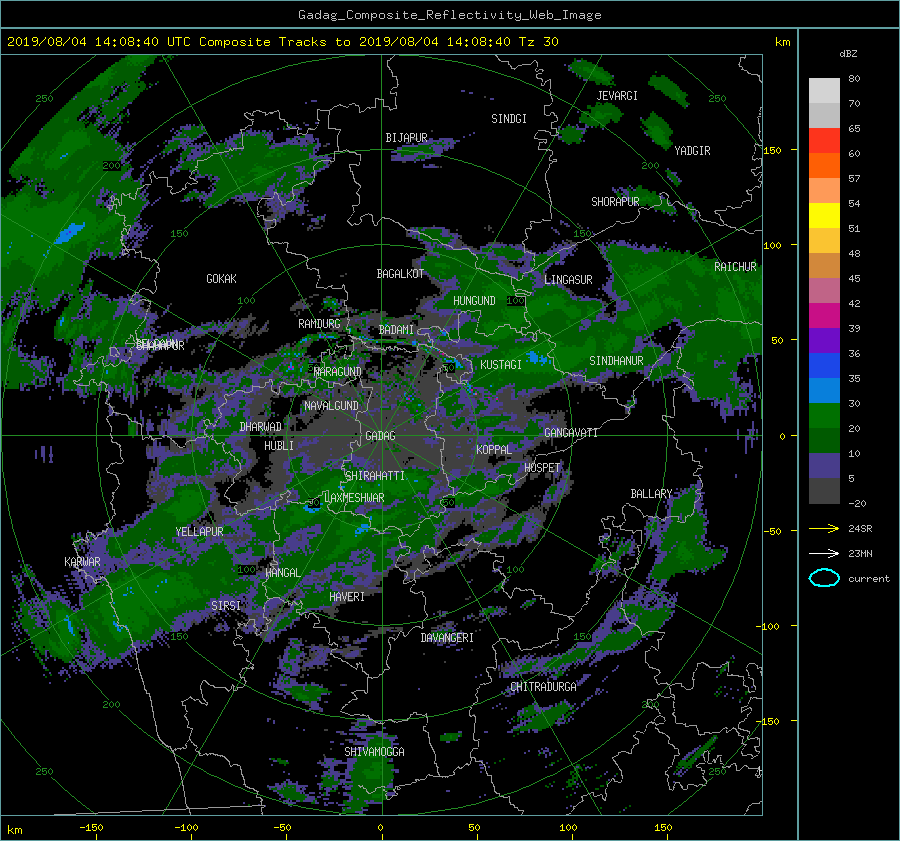Click the GANGAVATI city label

pyautogui.click(x=571, y=432)
